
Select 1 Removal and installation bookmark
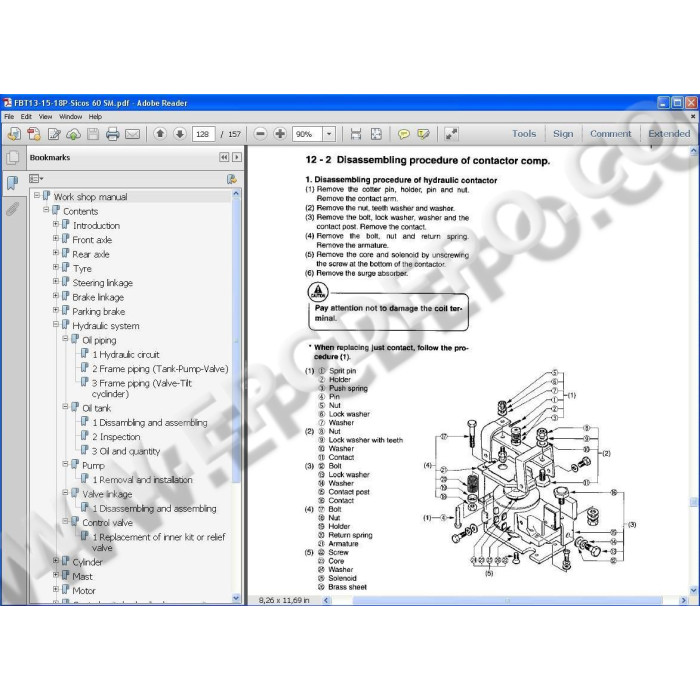tap(142, 479)
